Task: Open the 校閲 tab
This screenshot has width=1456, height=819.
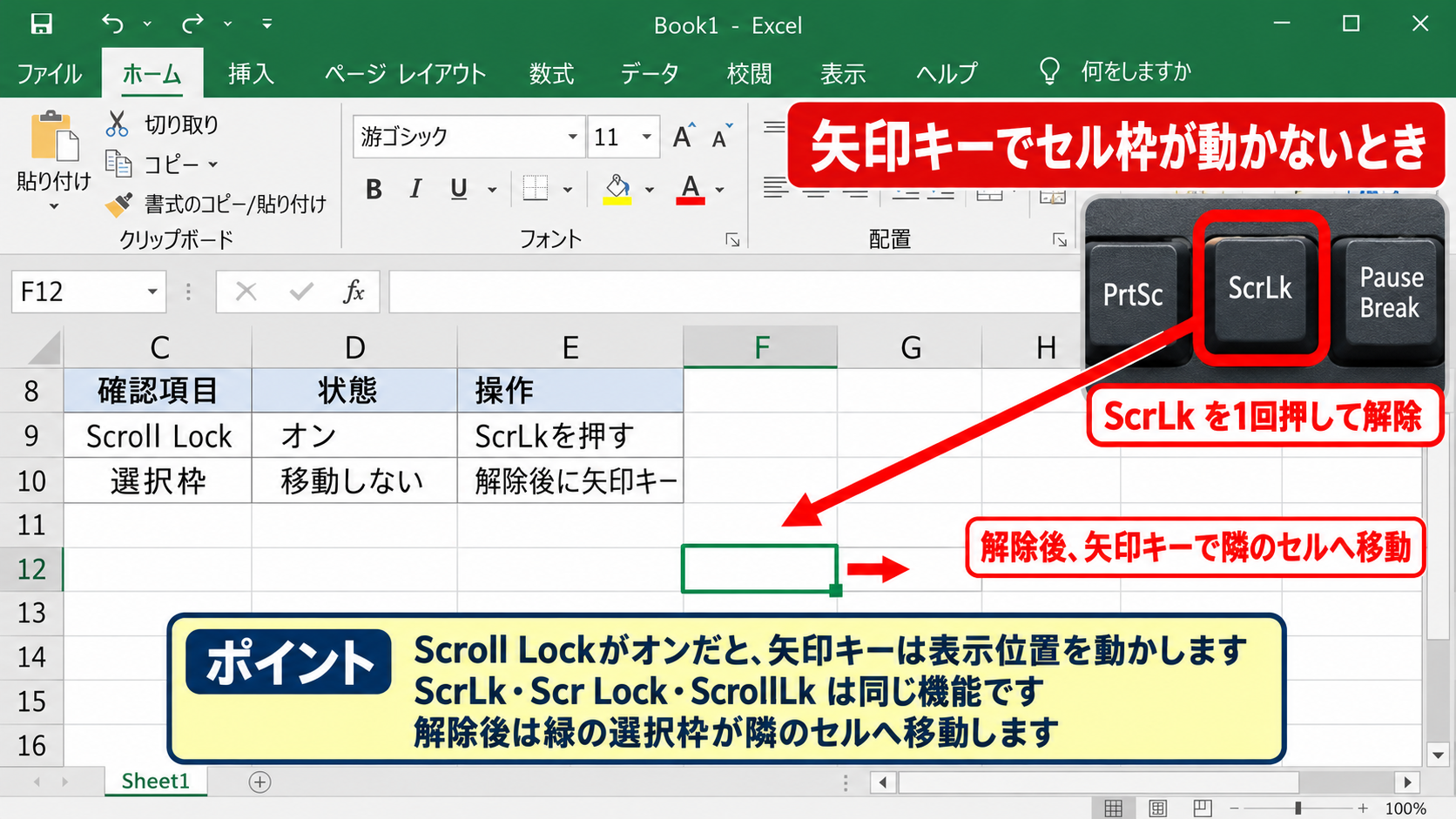Action: (x=749, y=73)
